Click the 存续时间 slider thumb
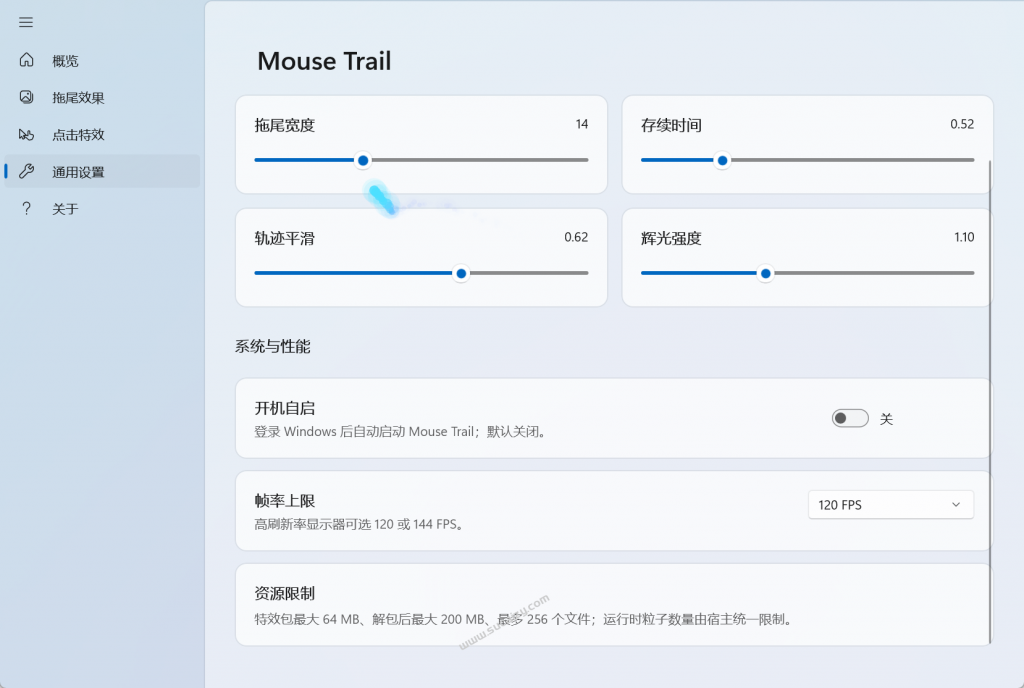Viewport: 1024px width, 688px height. (722, 160)
